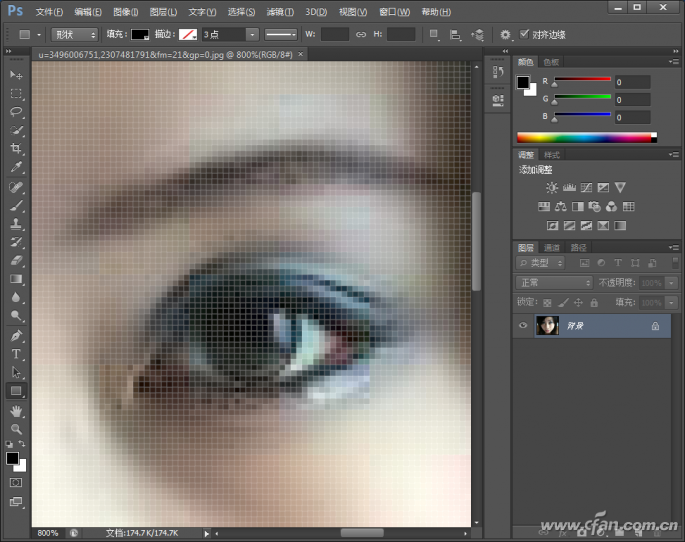Viewport: 685px width, 542px height.
Task: Open the layer blend mode dropdown
Action: pyautogui.click(x=554, y=283)
